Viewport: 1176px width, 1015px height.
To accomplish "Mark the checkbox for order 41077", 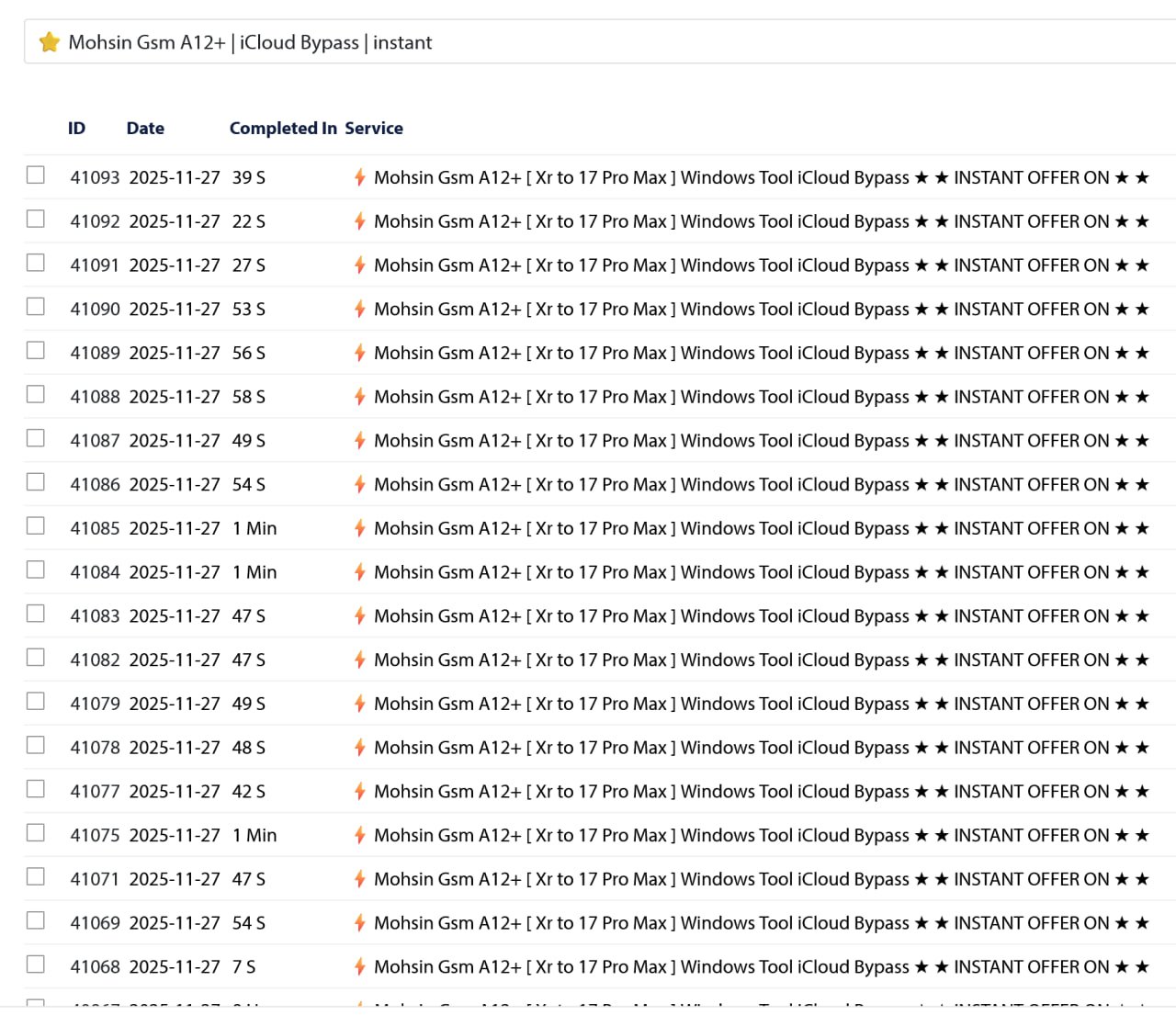I will pyautogui.click(x=36, y=789).
